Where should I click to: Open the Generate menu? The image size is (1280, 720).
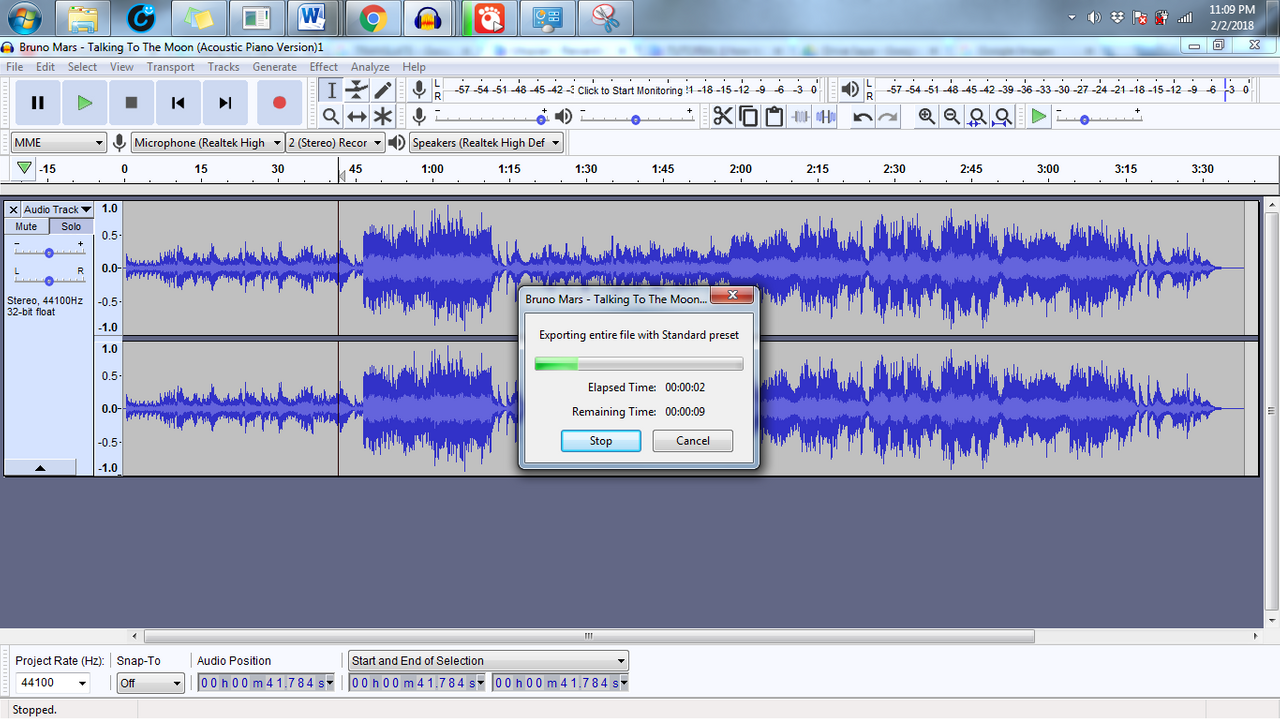pyautogui.click(x=274, y=67)
